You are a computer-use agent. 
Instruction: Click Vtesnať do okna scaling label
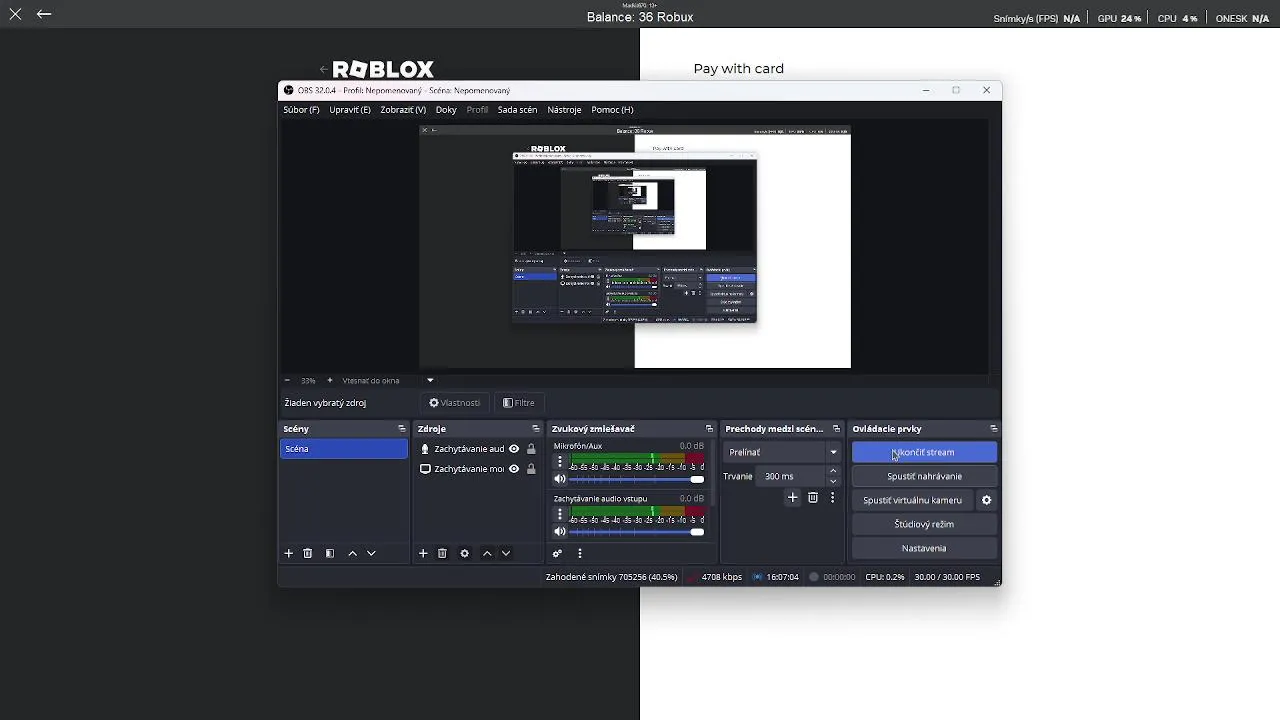(371, 380)
